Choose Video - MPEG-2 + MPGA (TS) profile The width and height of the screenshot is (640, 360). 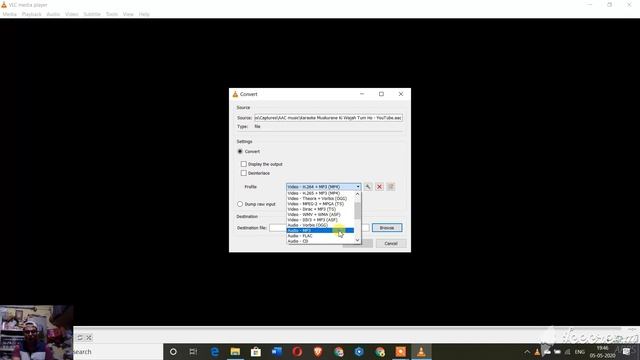[320, 204]
